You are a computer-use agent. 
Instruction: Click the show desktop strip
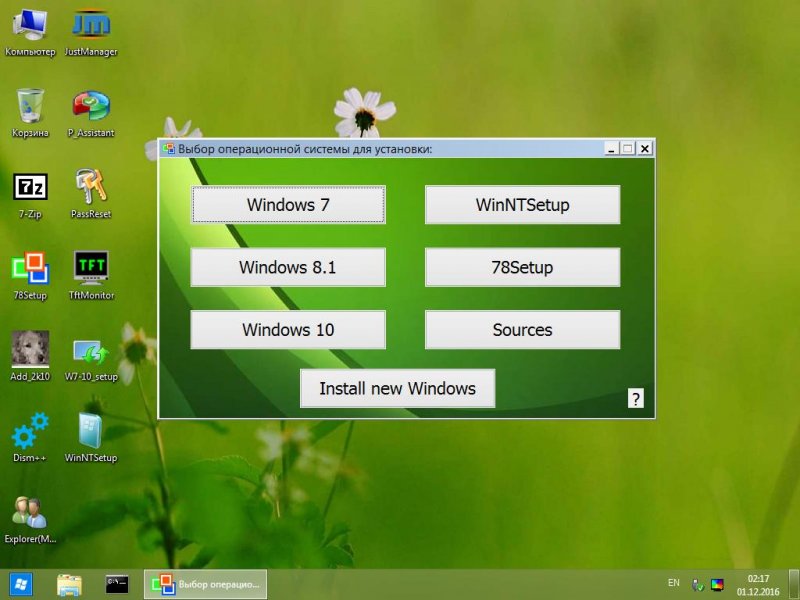pos(794,585)
